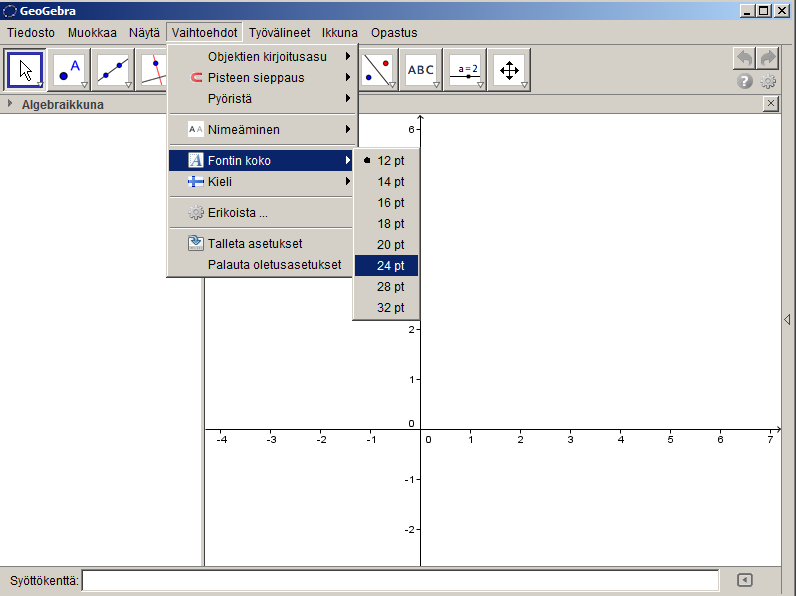Image resolution: width=796 pixels, height=596 pixels.
Task: Open dropdown arrow of slider tool
Action: coord(480,85)
